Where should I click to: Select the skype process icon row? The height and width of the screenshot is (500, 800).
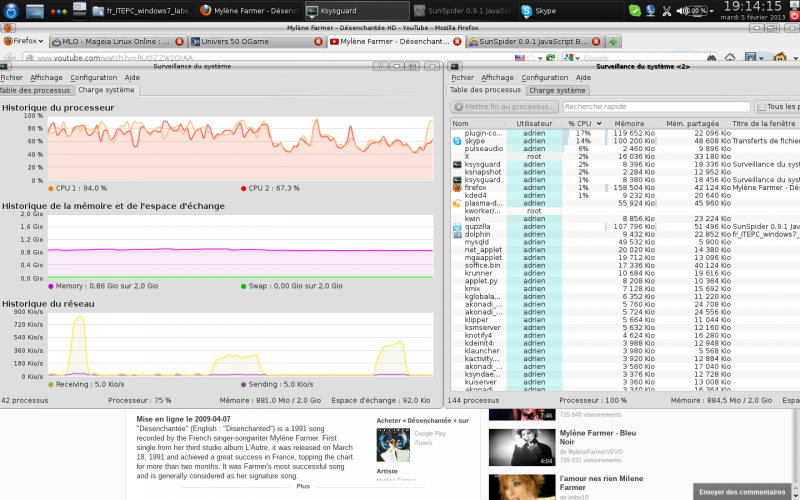click(x=457, y=141)
